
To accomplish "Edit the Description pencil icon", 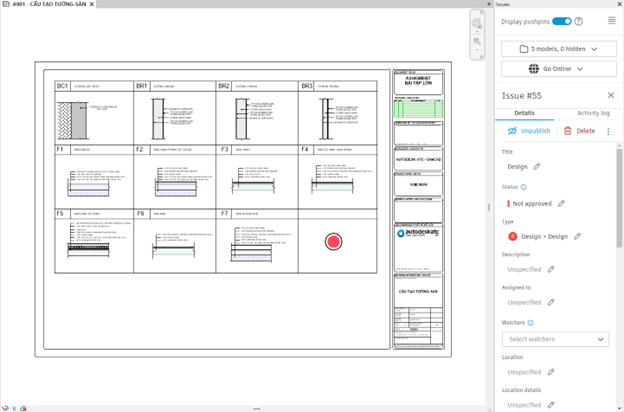I will click(x=551, y=269).
